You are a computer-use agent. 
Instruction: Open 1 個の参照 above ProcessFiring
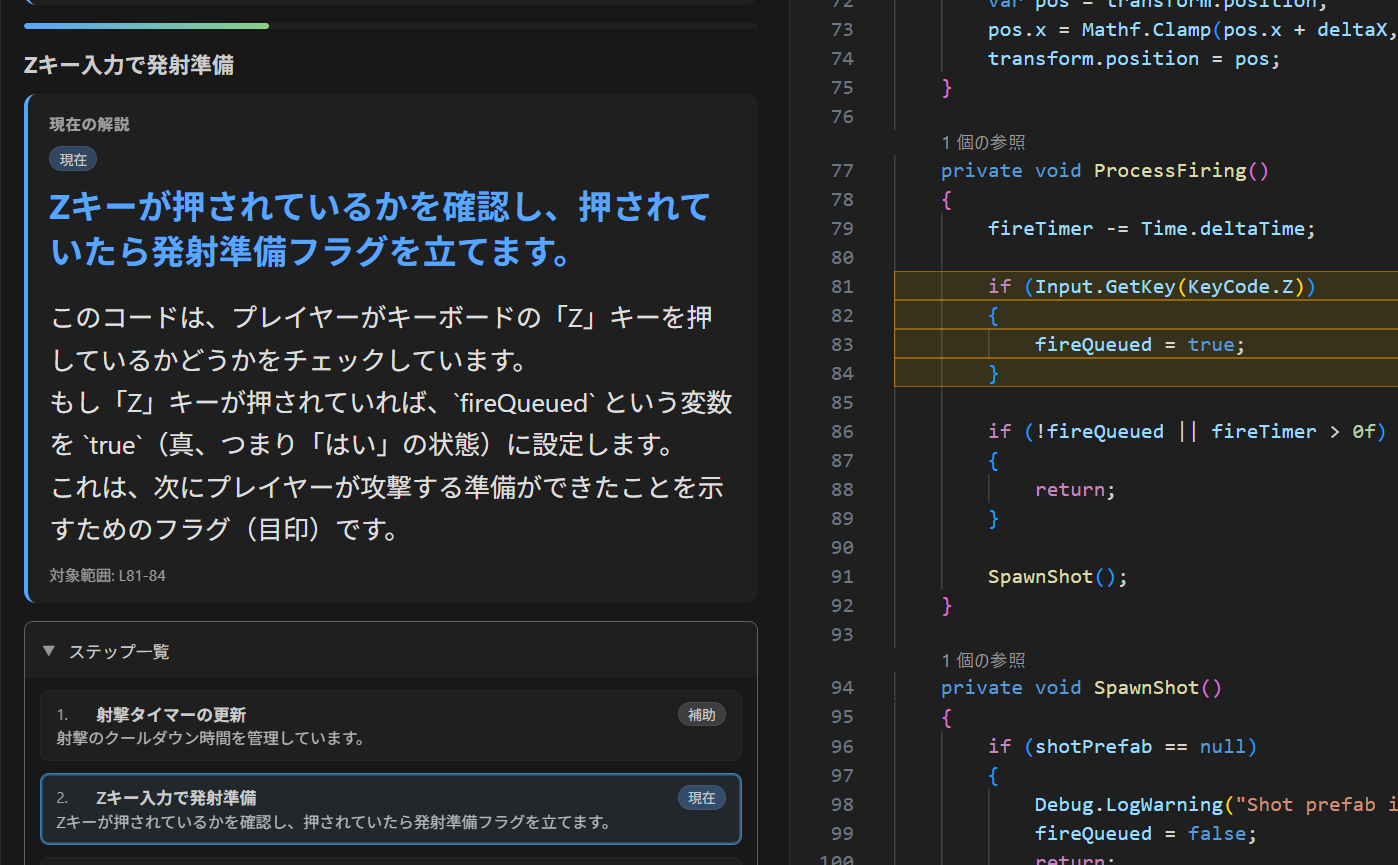[x=983, y=142]
